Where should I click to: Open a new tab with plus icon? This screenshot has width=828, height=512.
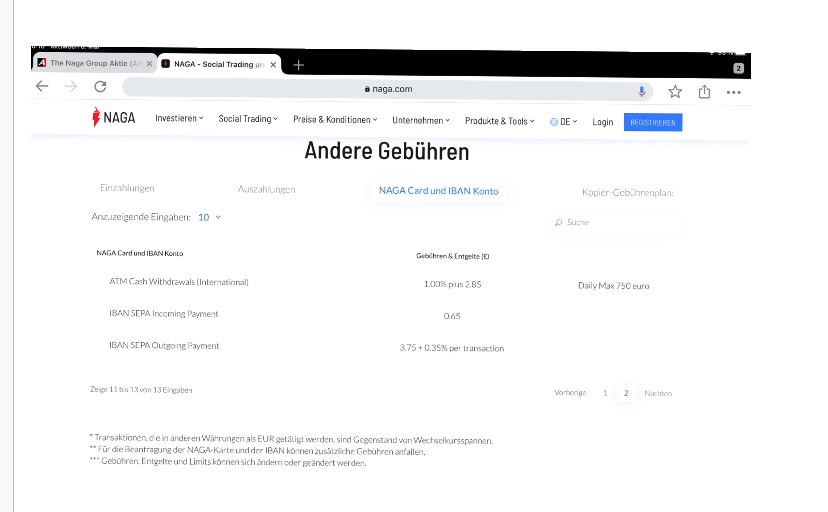pos(298,65)
